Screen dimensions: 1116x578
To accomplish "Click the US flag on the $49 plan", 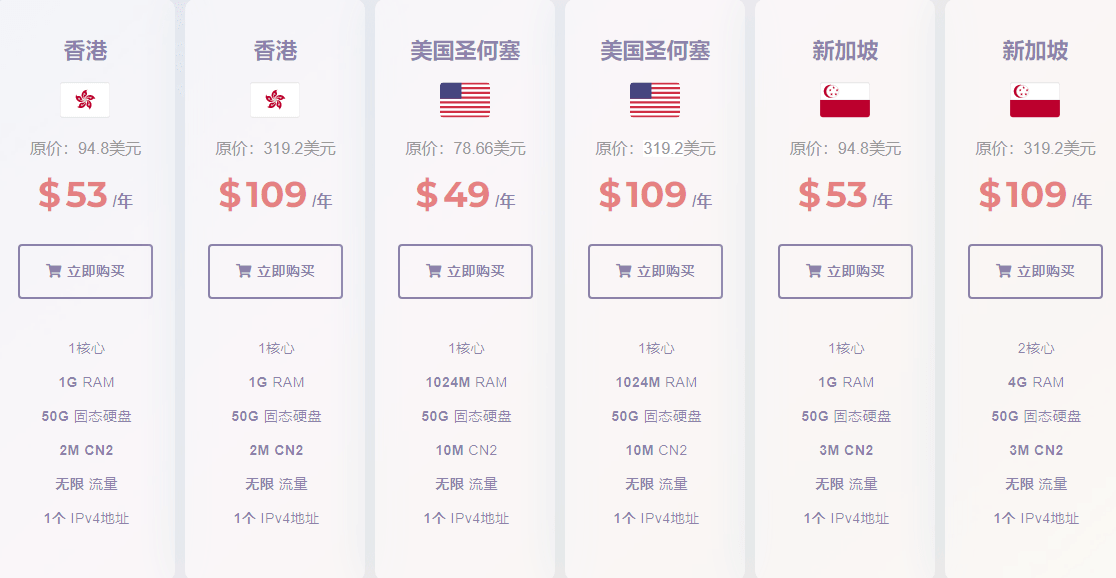I will [465, 100].
